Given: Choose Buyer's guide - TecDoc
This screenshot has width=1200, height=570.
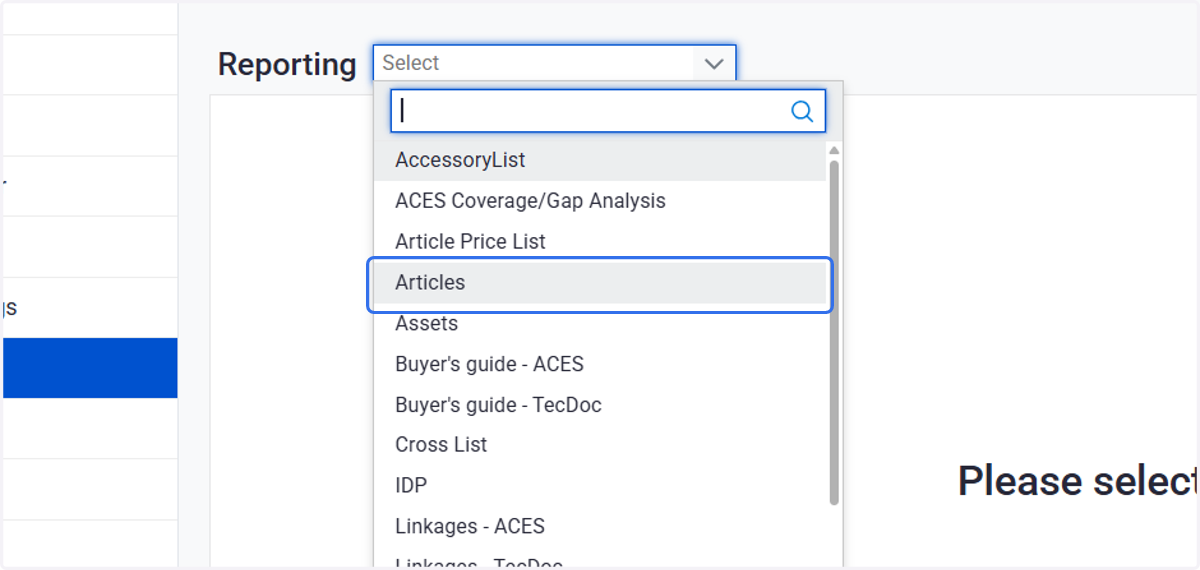Looking at the screenshot, I should coord(601,405).
